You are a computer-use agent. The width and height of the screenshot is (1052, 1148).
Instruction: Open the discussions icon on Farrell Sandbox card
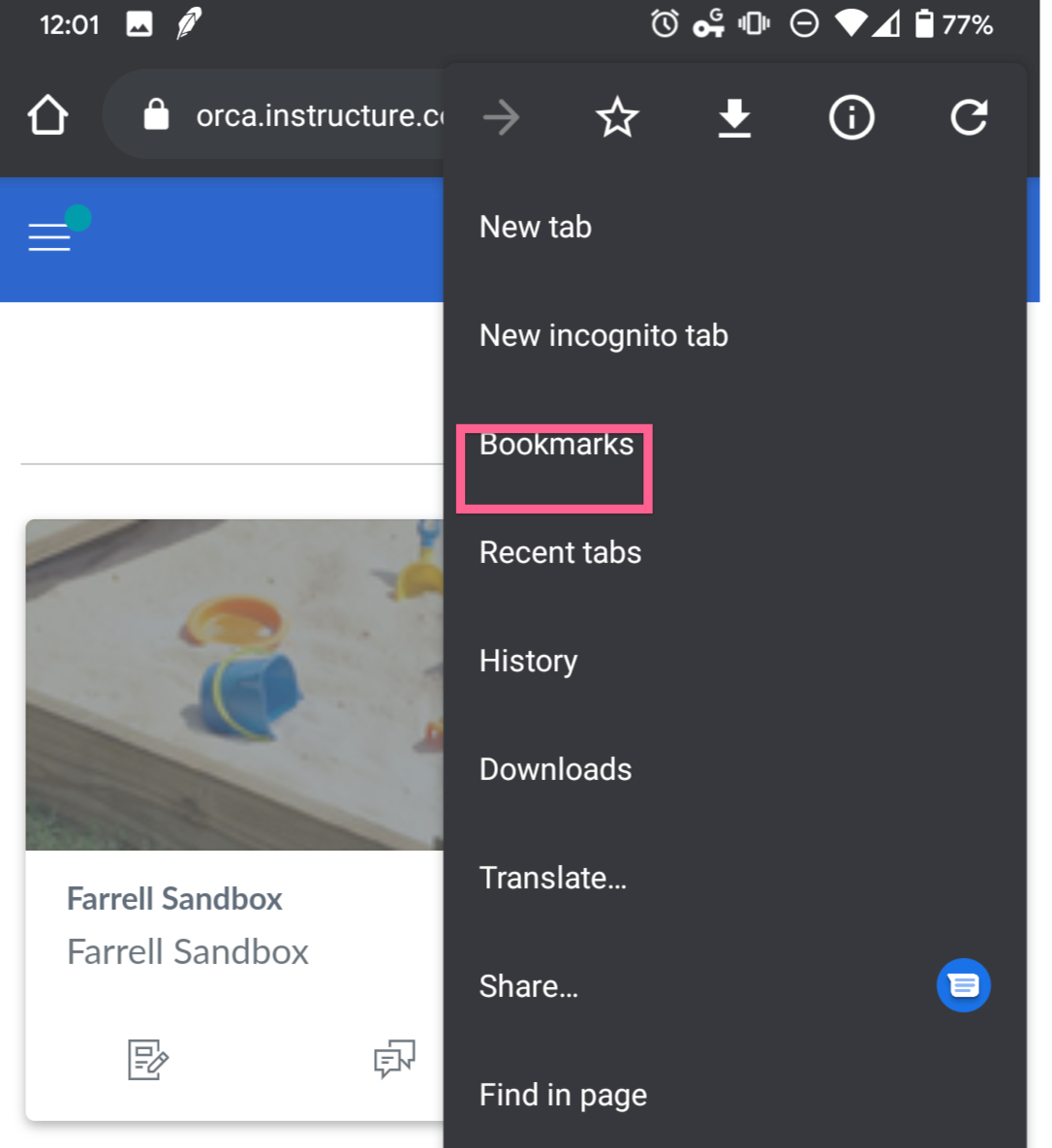point(394,1059)
